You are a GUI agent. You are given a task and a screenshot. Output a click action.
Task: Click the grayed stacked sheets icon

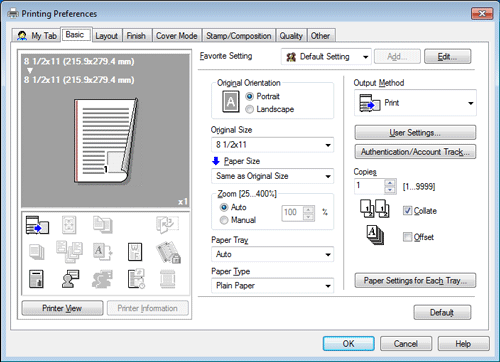[37, 252]
